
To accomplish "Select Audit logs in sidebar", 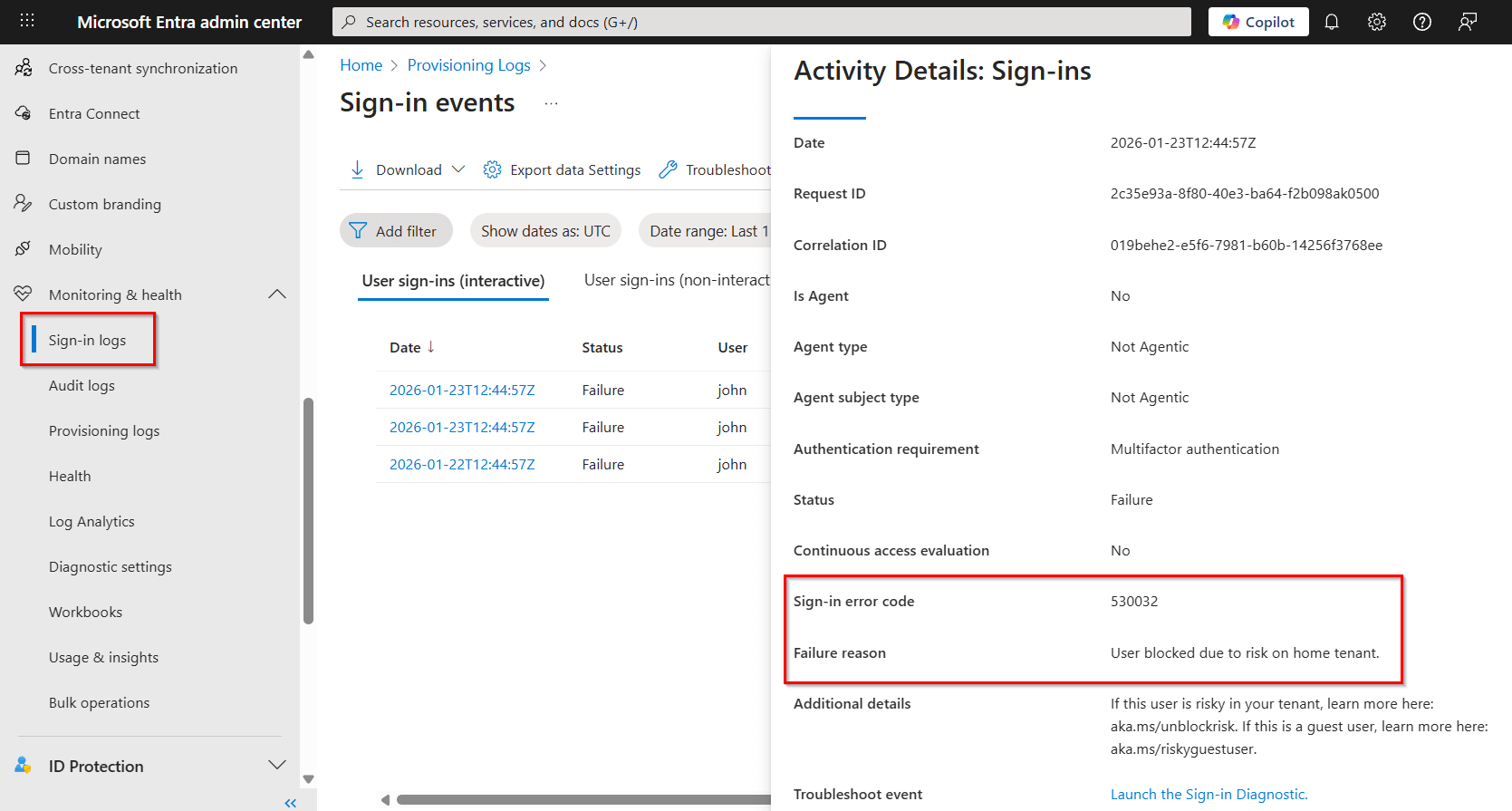I will (x=82, y=385).
